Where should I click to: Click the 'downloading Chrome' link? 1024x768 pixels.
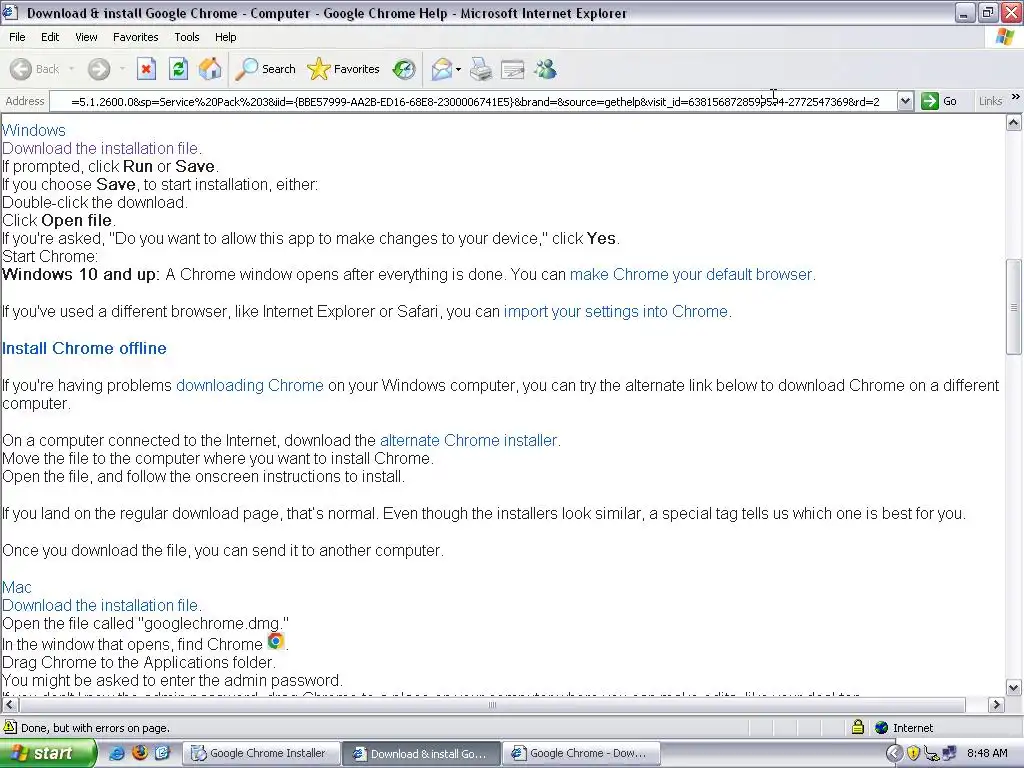pos(249,385)
